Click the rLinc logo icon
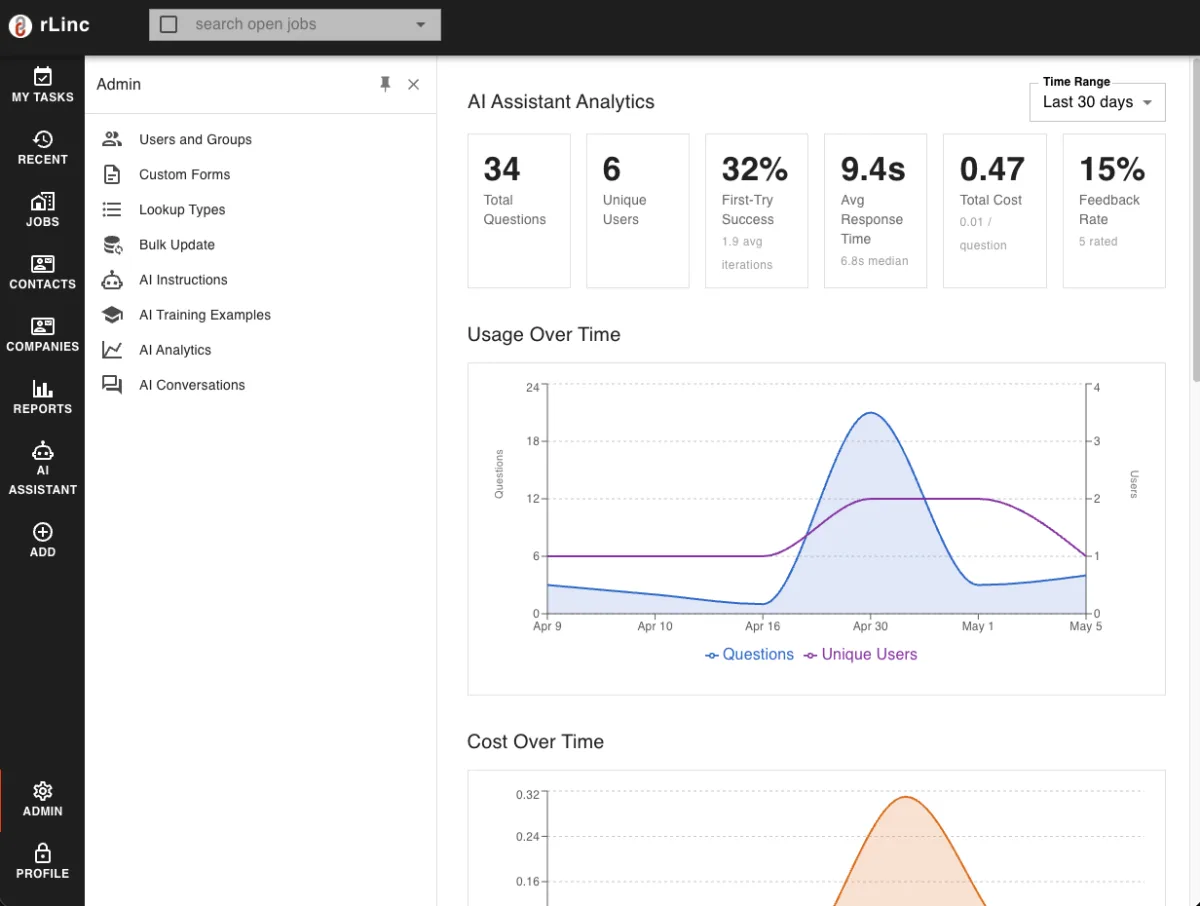 point(20,26)
